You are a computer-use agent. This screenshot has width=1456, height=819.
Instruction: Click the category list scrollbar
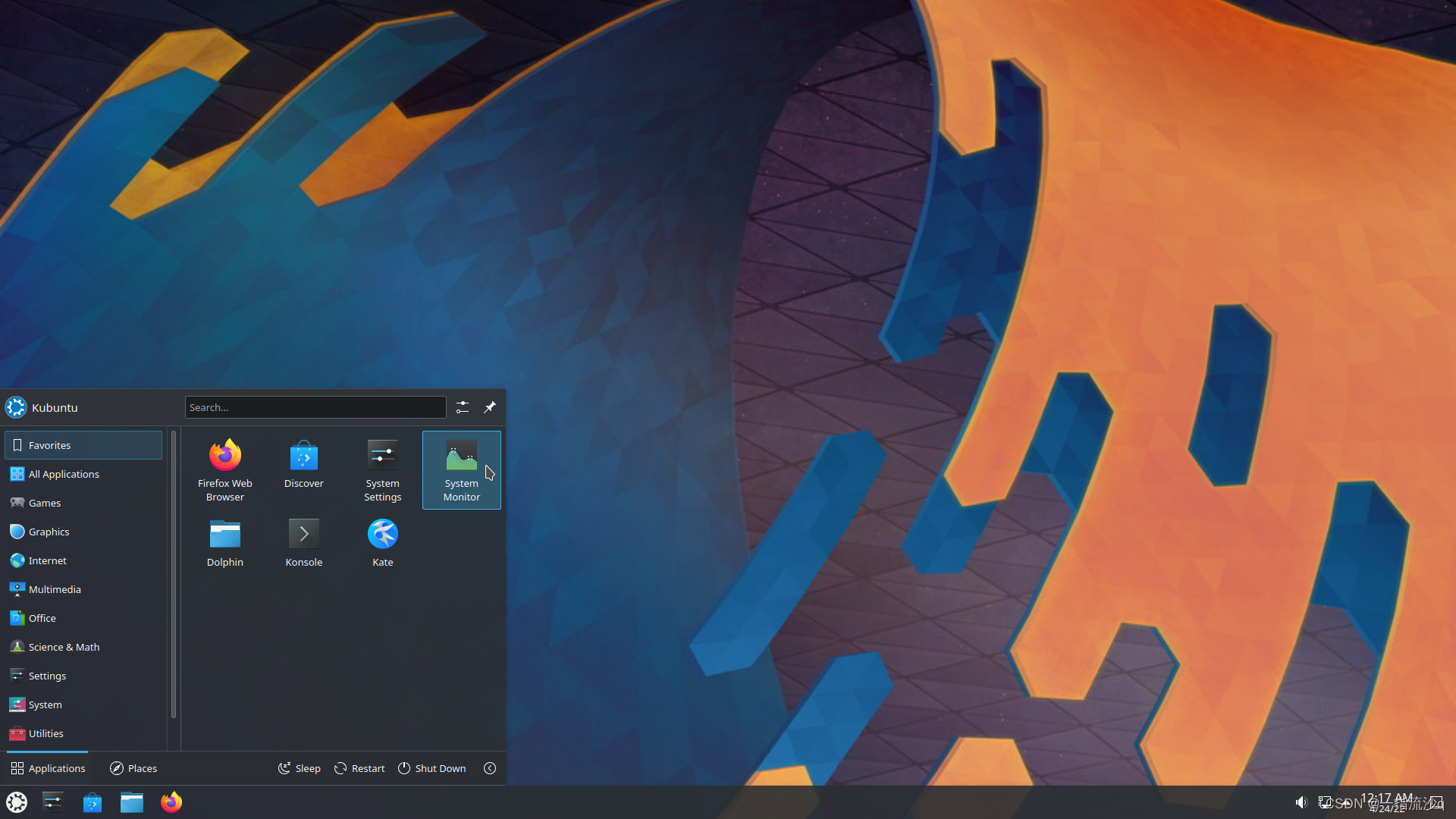tap(174, 574)
